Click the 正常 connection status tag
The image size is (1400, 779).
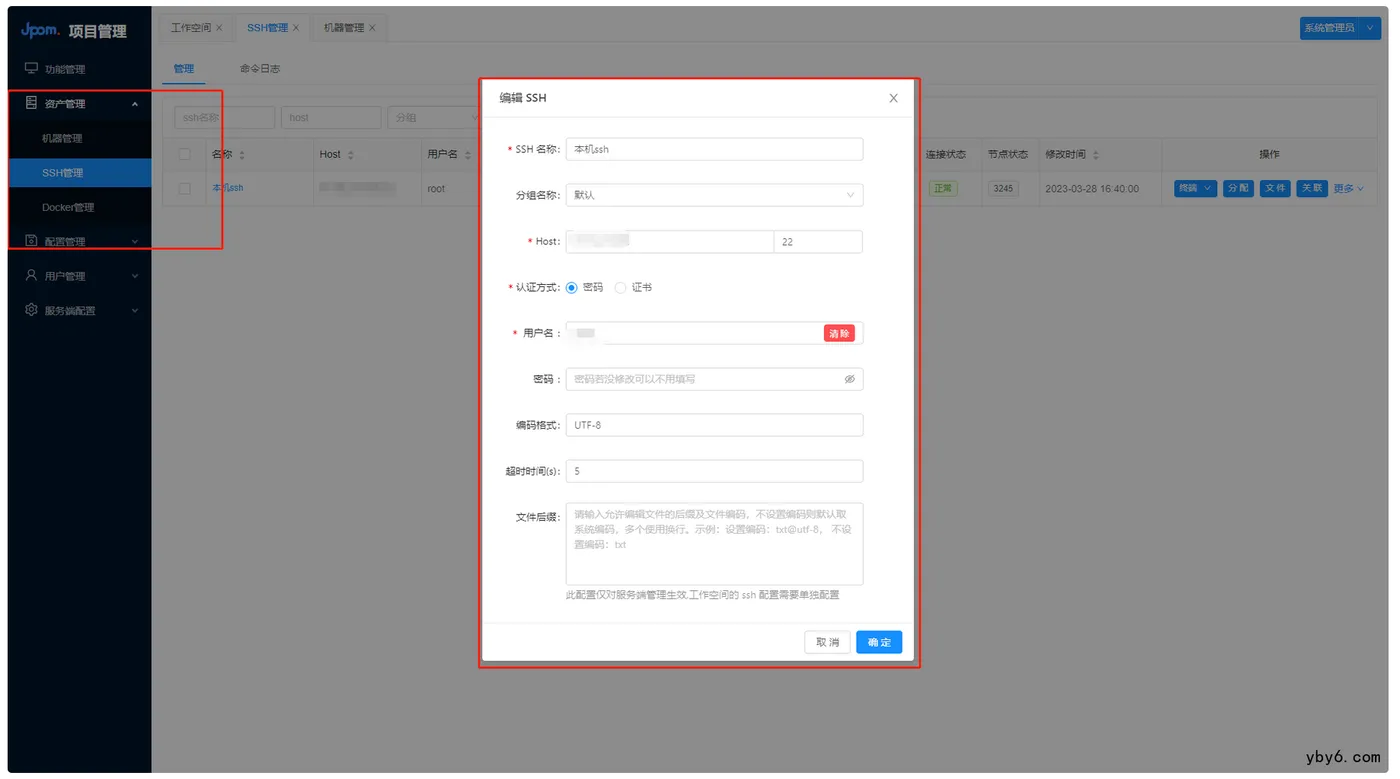(x=943, y=188)
